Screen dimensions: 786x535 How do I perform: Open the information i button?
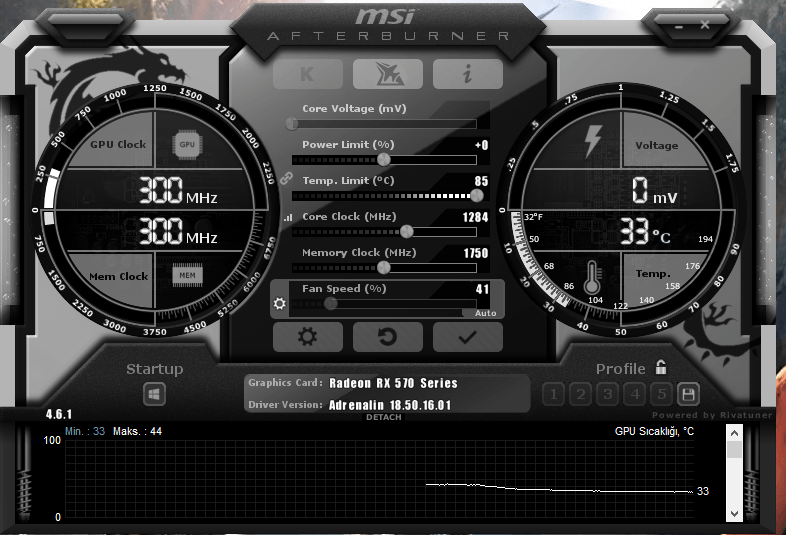click(467, 74)
